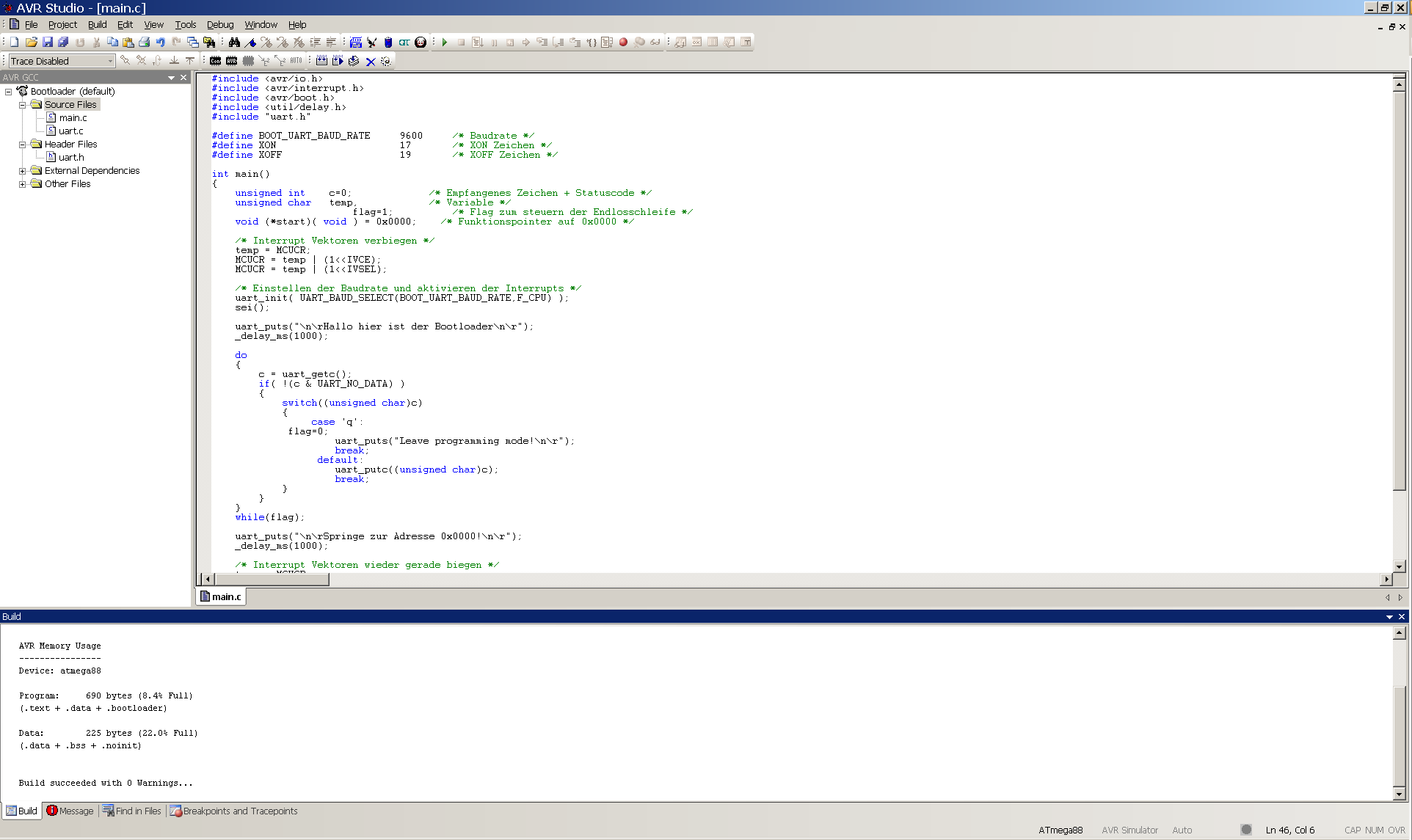
Task: Open the Debug menu
Action: tap(219, 25)
